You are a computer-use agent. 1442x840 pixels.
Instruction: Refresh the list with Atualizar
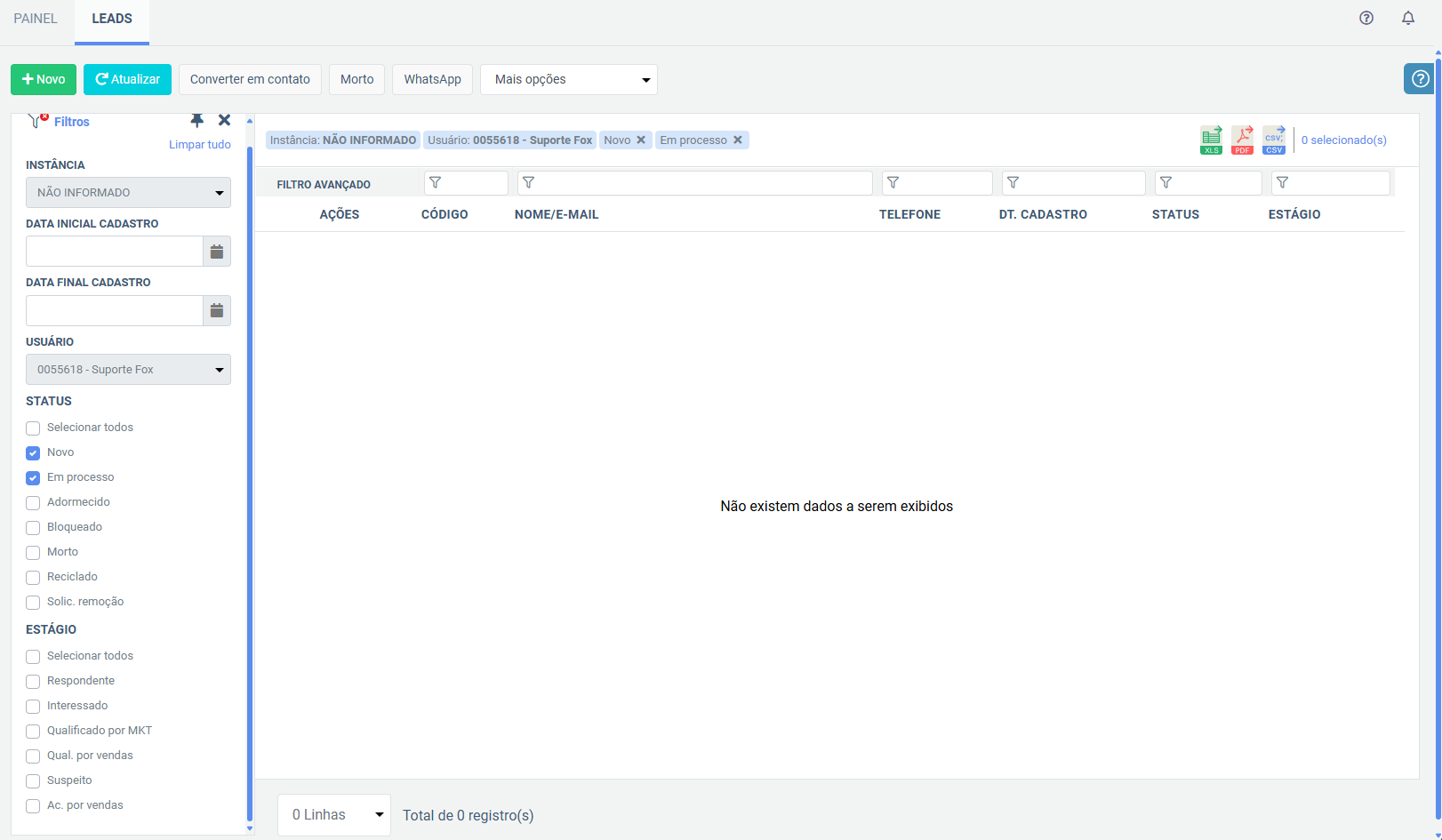click(x=127, y=79)
